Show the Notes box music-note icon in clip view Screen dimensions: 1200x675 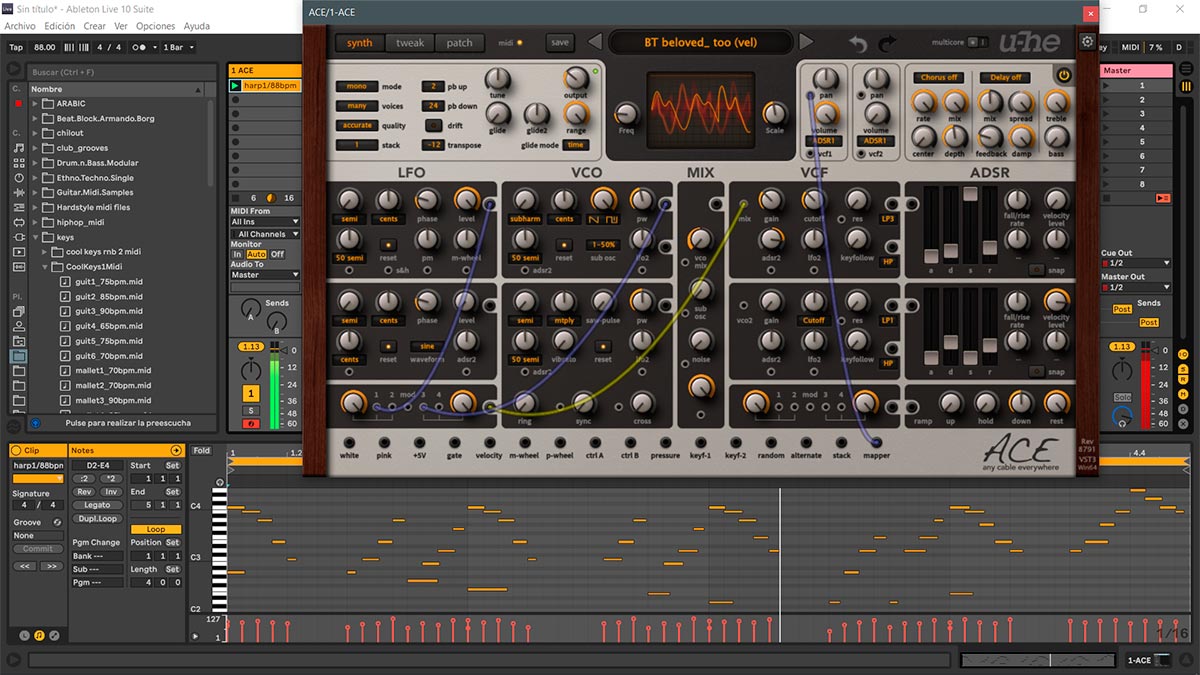(39, 635)
